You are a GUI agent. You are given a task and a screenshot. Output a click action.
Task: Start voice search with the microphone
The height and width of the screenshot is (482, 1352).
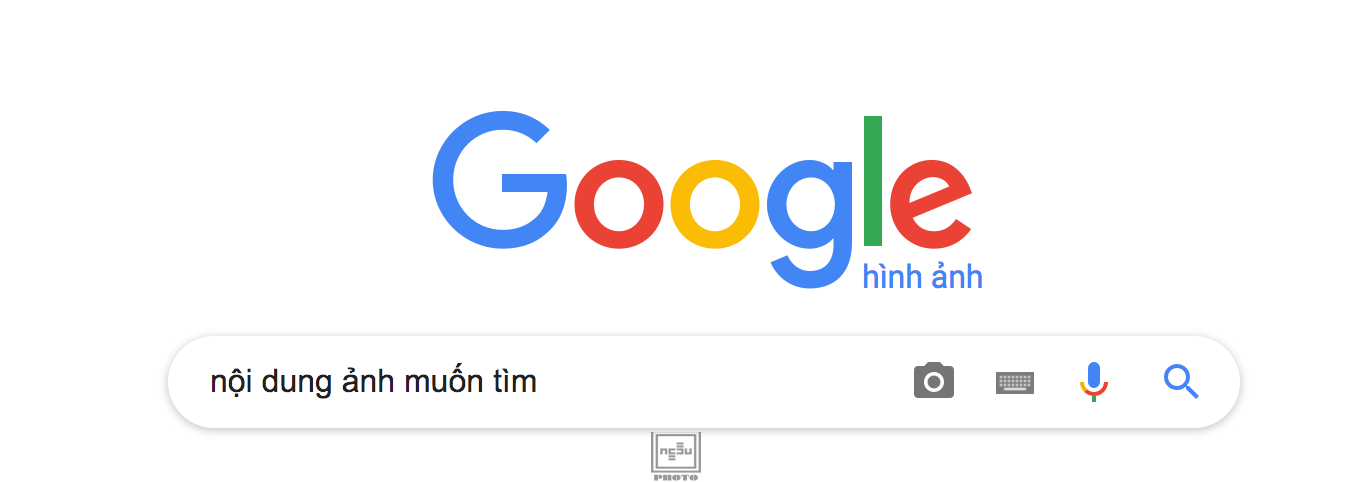[x=1094, y=382]
